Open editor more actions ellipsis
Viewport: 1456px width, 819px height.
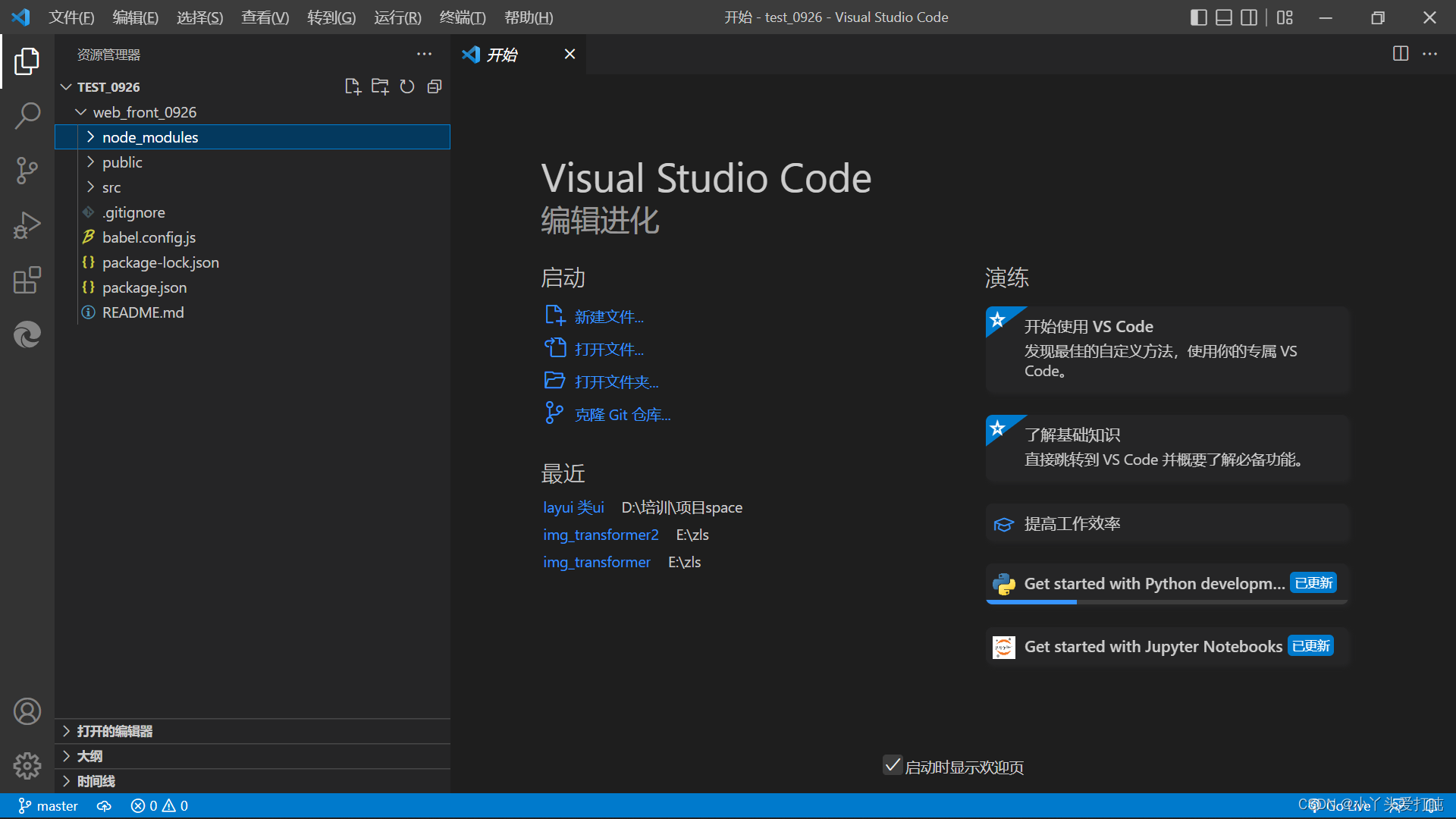coord(1429,54)
